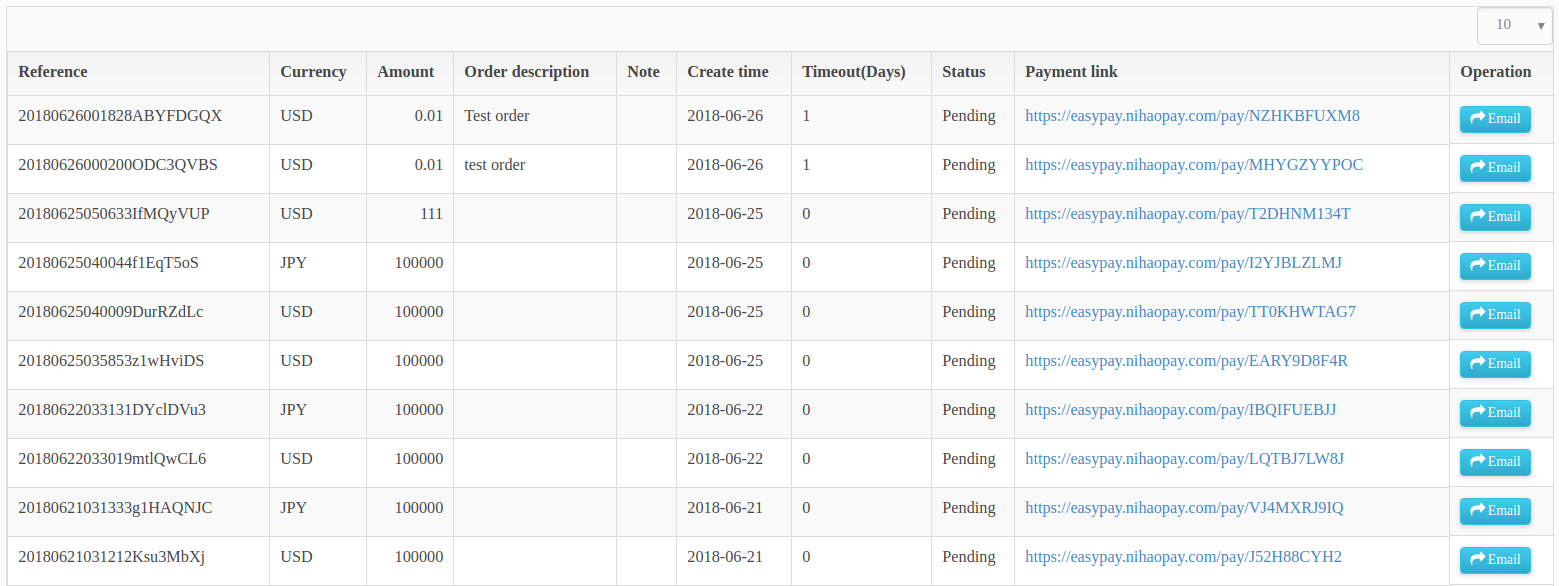The image size is (1559, 586).
Task: Click Email for reference 20180622033131DYclDVu3
Action: click(x=1495, y=413)
